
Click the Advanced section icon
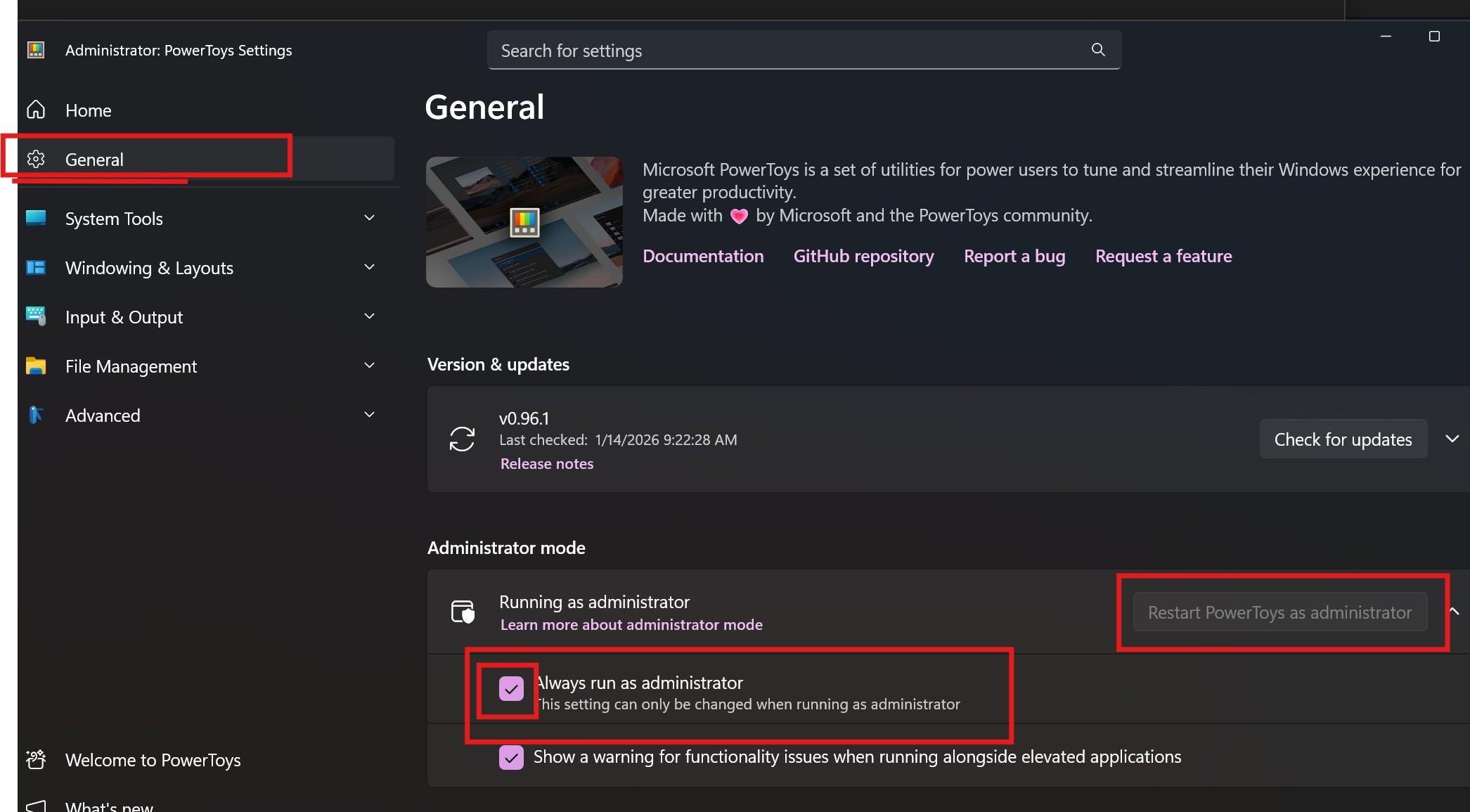[36, 415]
